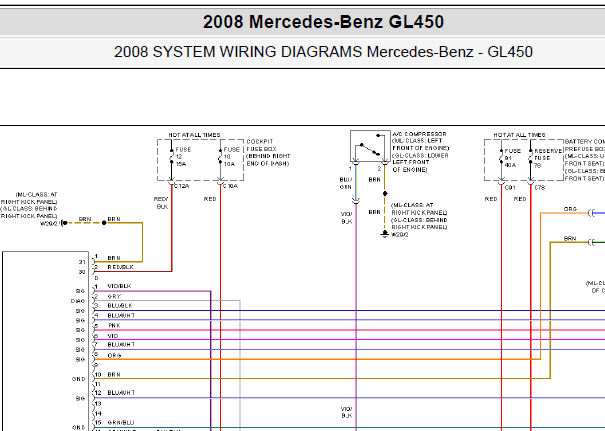
Task: Click the "C91" connector label
Action: 510,188
